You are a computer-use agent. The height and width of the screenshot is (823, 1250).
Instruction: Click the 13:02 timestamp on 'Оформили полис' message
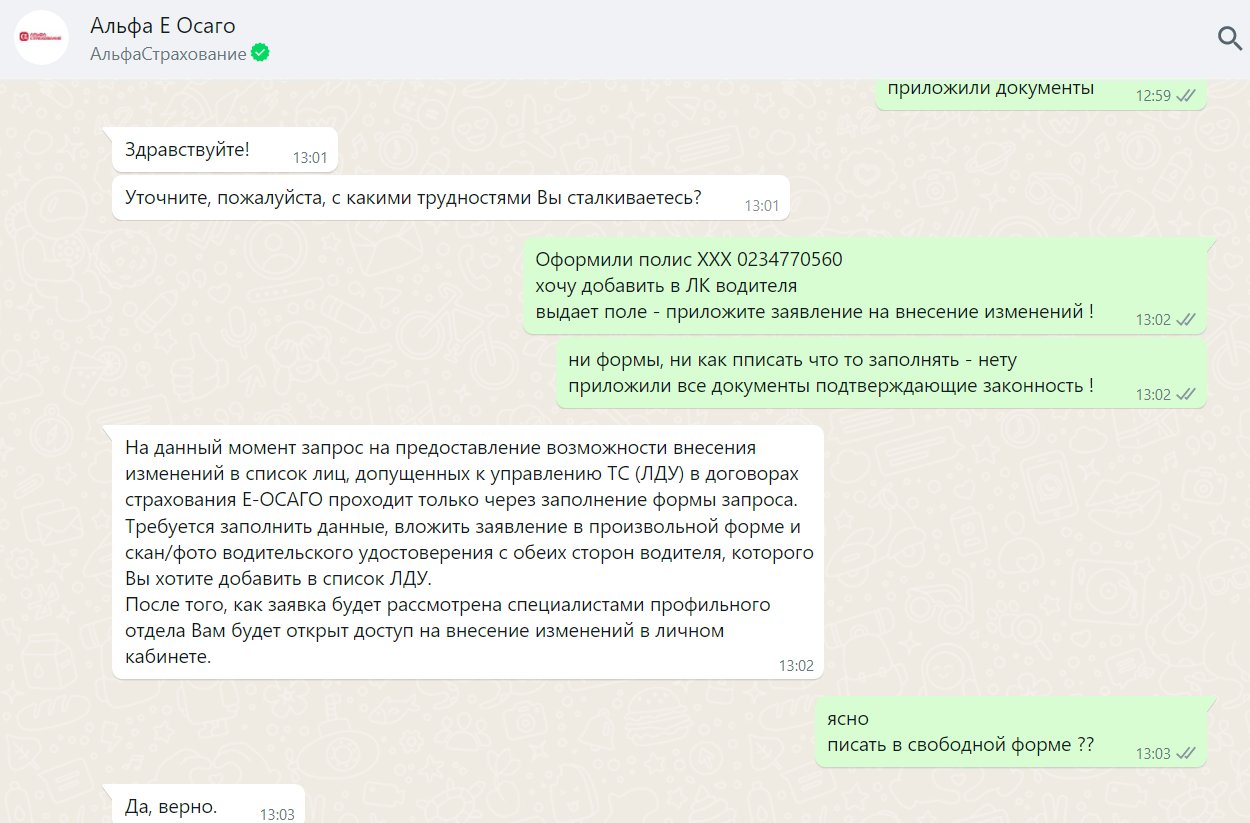pos(1153,320)
